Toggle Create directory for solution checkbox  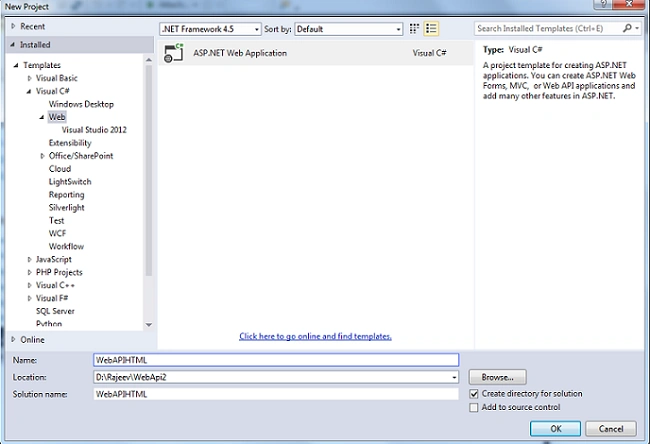coord(474,394)
